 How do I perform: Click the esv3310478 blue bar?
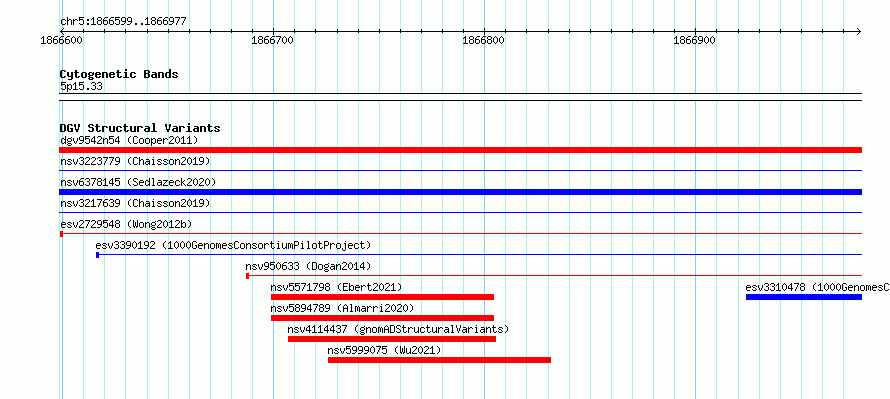804,297
